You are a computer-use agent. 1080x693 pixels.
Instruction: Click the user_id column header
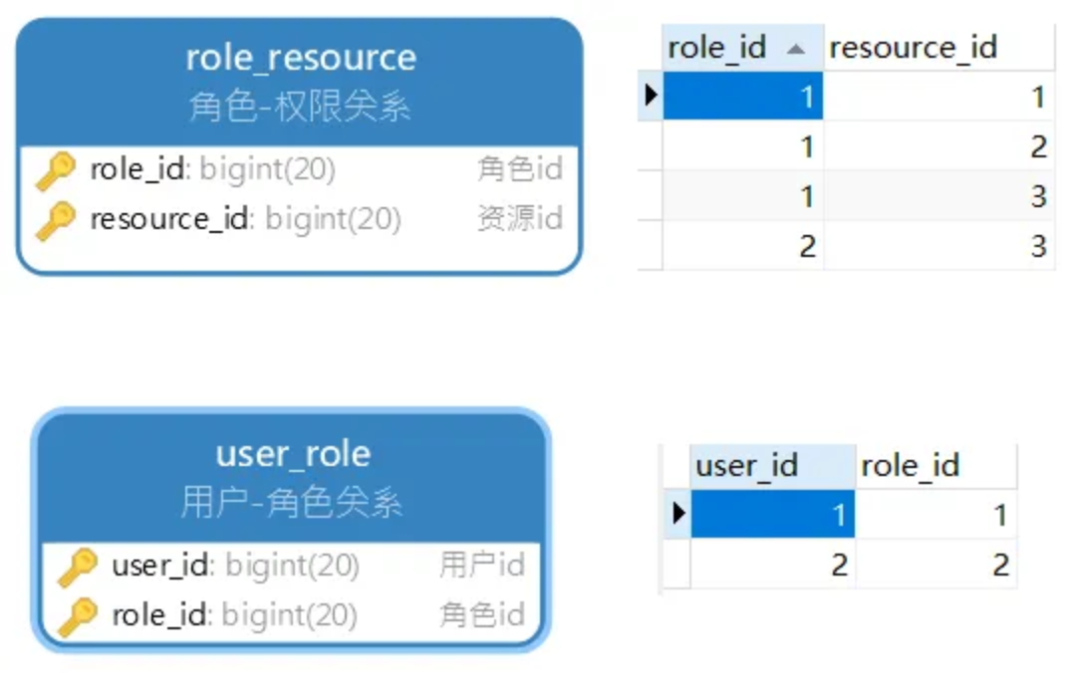747,465
